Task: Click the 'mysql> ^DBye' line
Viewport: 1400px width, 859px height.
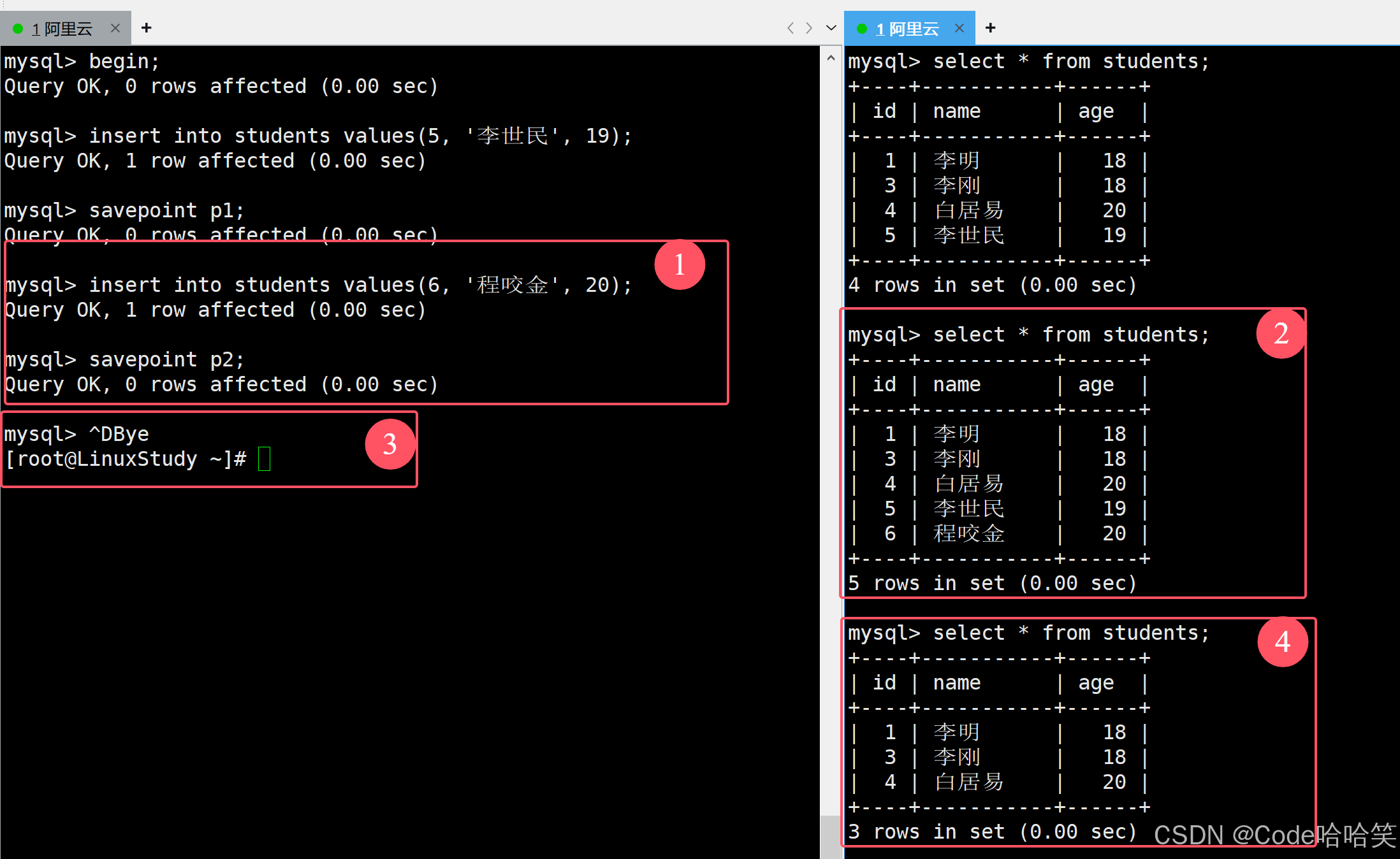Action: pyautogui.click(x=77, y=435)
